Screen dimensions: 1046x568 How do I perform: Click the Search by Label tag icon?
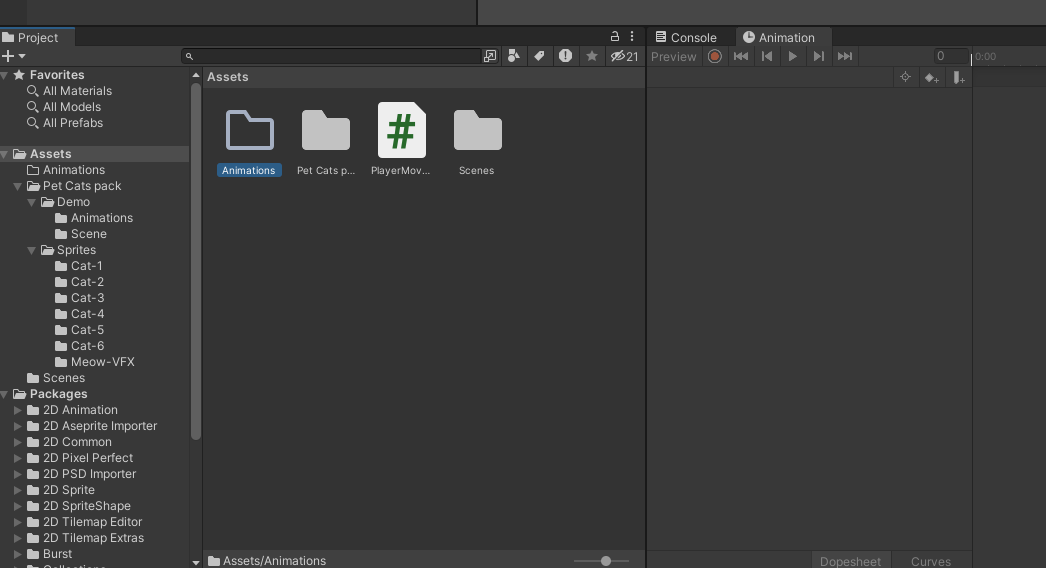tap(539, 56)
